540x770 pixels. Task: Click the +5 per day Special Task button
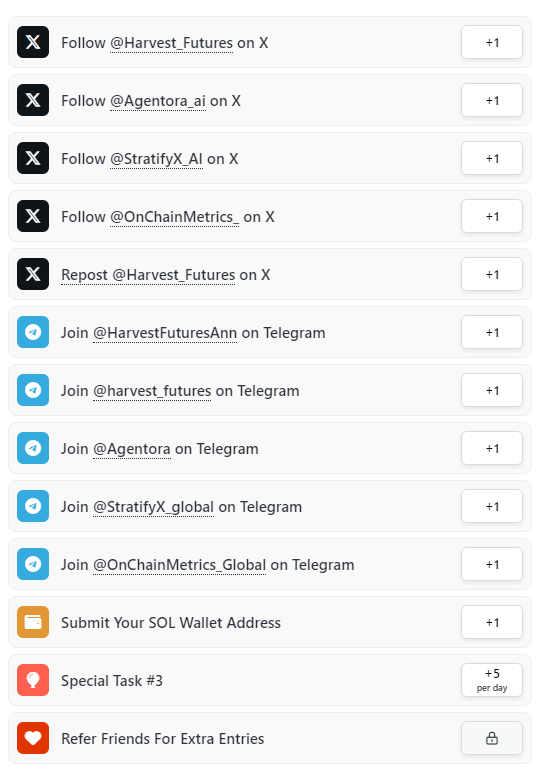tap(492, 680)
